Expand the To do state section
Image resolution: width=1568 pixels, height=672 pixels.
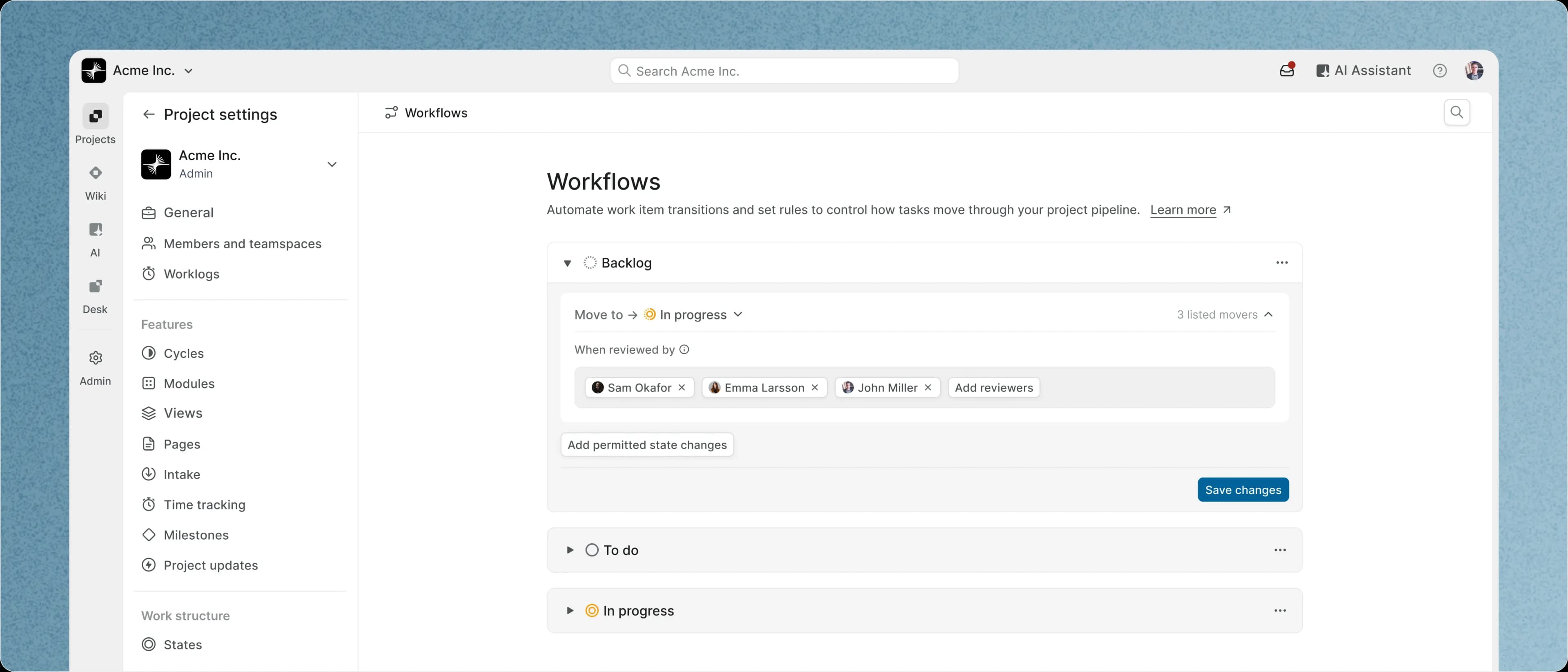[570, 550]
